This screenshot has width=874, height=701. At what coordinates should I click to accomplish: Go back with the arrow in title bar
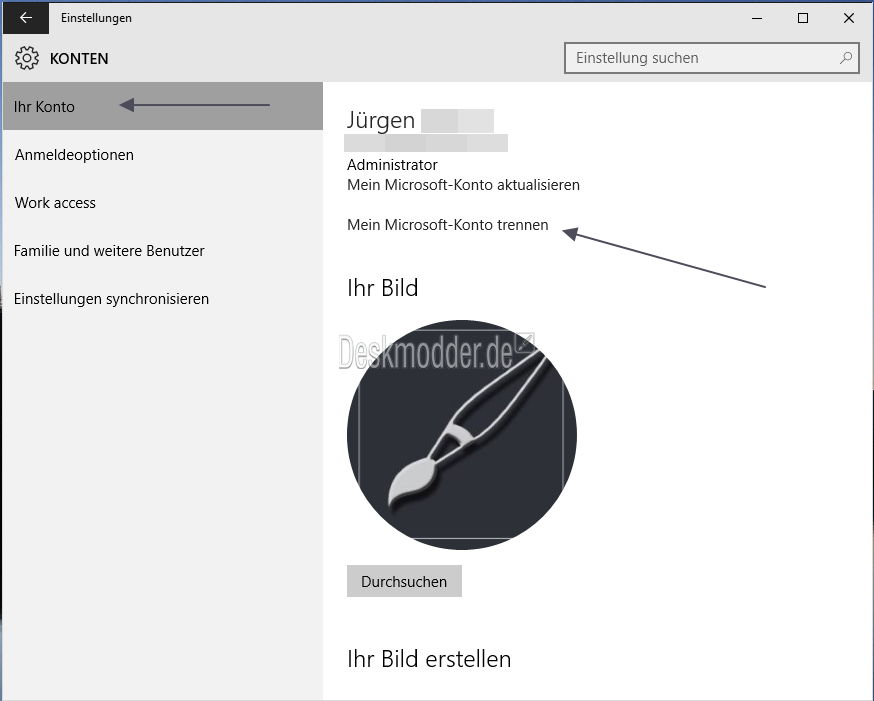[26, 18]
